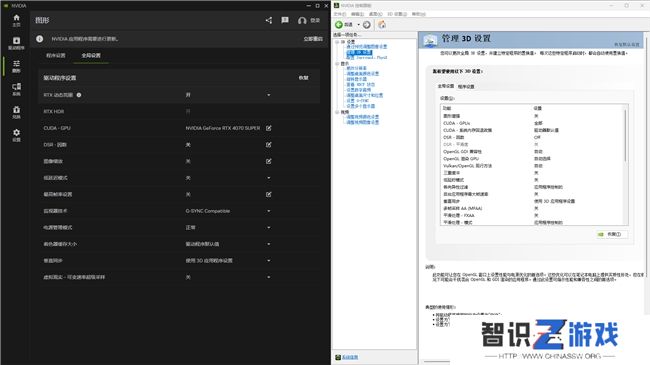650x365 pixels.
Task: Click the Manage 3D Settings header icon
Action: (430, 40)
